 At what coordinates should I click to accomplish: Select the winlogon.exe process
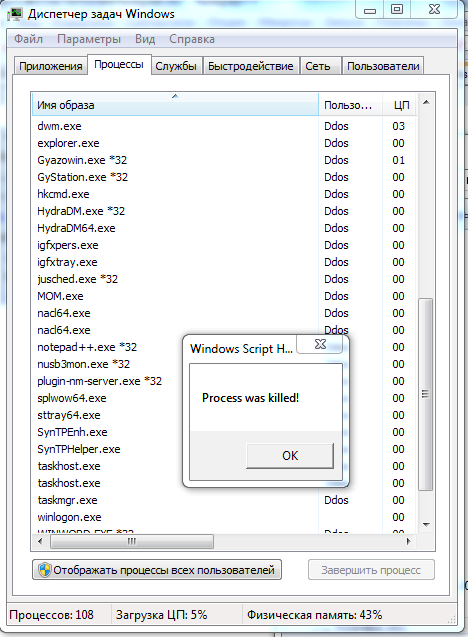tap(224, 518)
